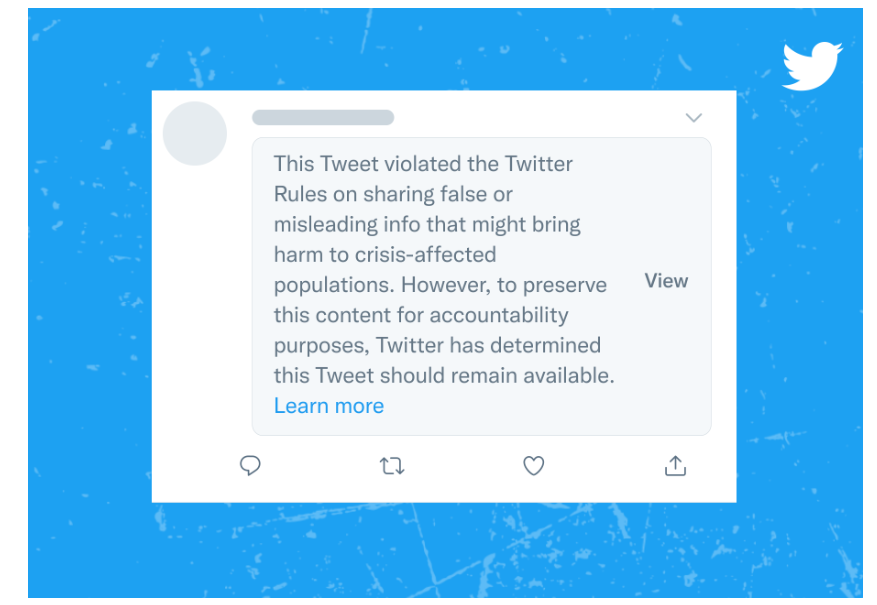This screenshot has height=605, width=877.
Task: Expand the tweet options chevron
Action: pyautogui.click(x=693, y=118)
